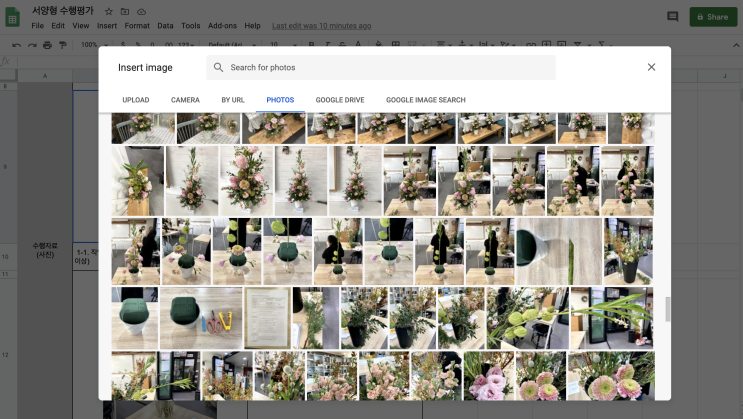
Task: Focus the Search for photos field
Action: click(381, 67)
